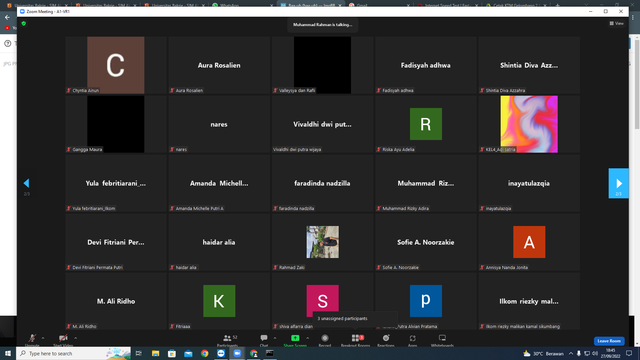Select faradinda nadzilla's tile
This screenshot has width=640, height=360.
coord(322,183)
